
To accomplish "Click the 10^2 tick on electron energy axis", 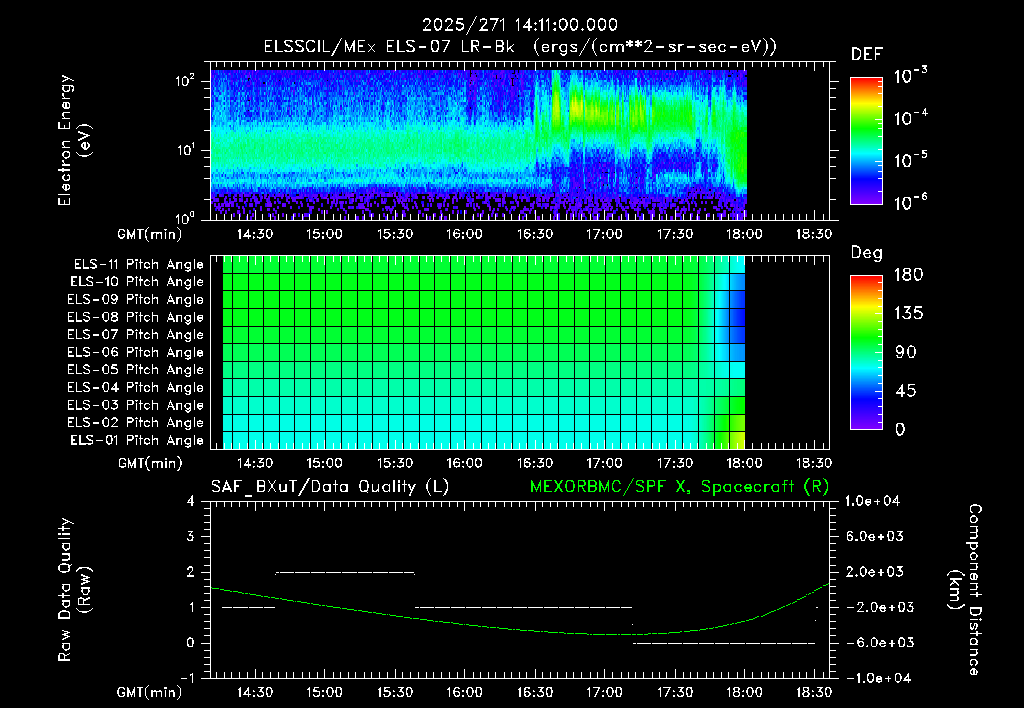I will [185, 81].
